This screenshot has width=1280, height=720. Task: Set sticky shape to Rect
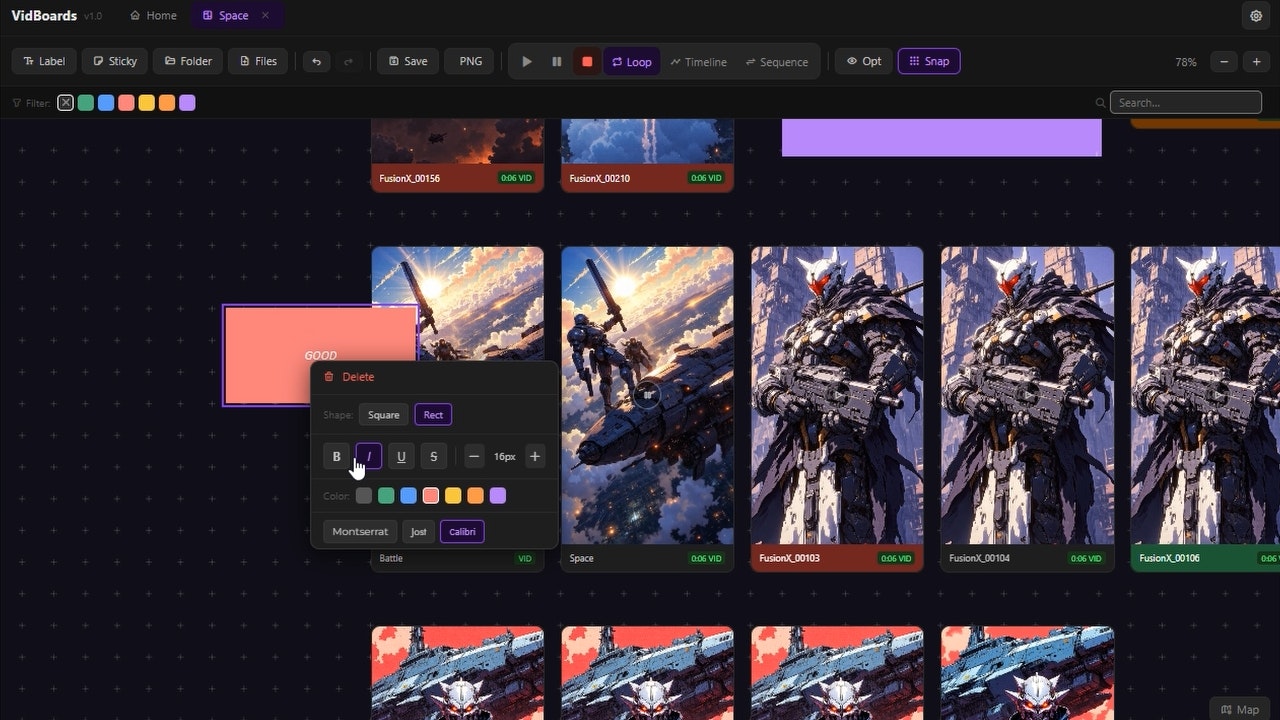pos(433,415)
